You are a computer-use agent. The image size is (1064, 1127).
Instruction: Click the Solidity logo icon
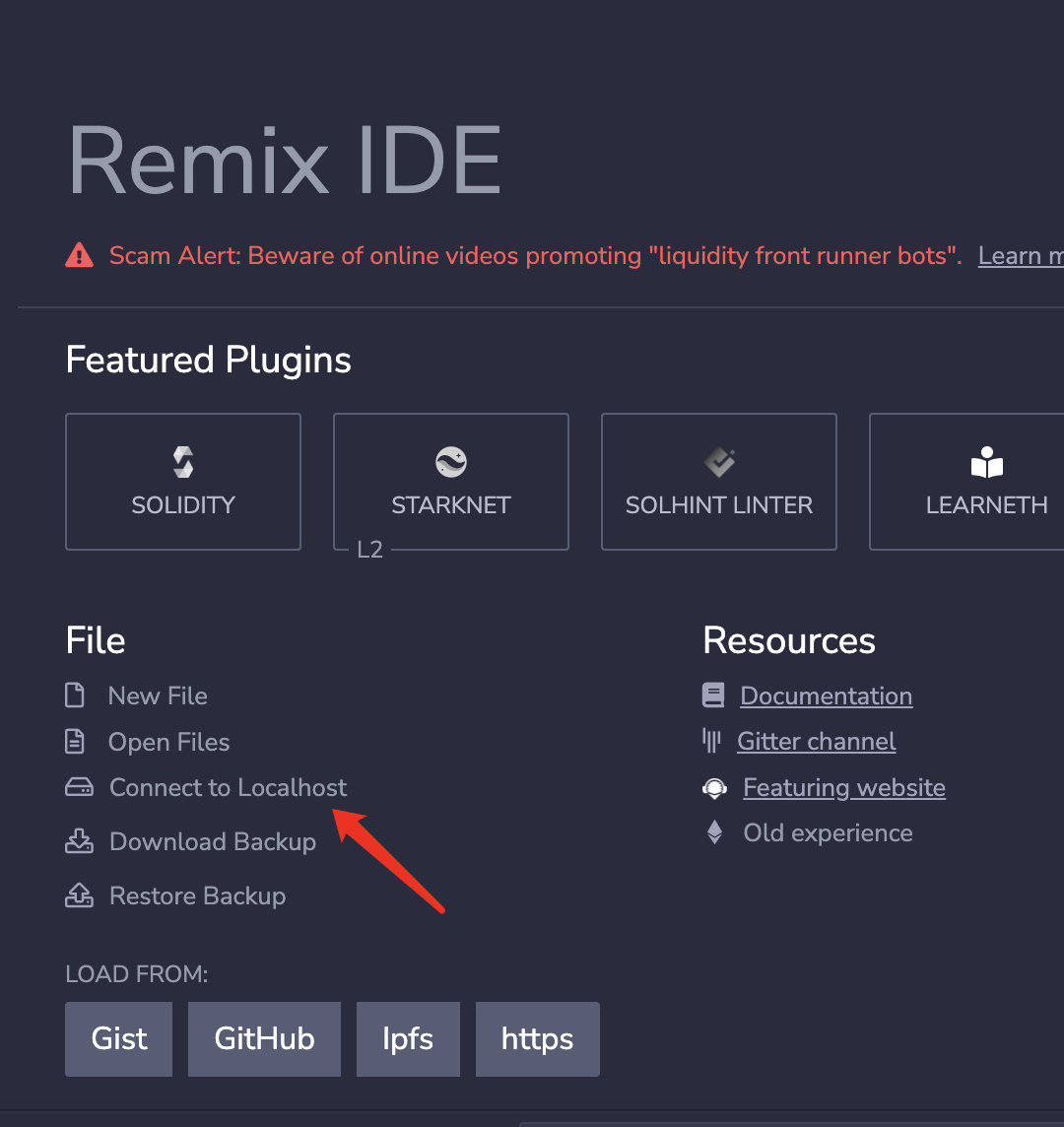click(x=183, y=462)
